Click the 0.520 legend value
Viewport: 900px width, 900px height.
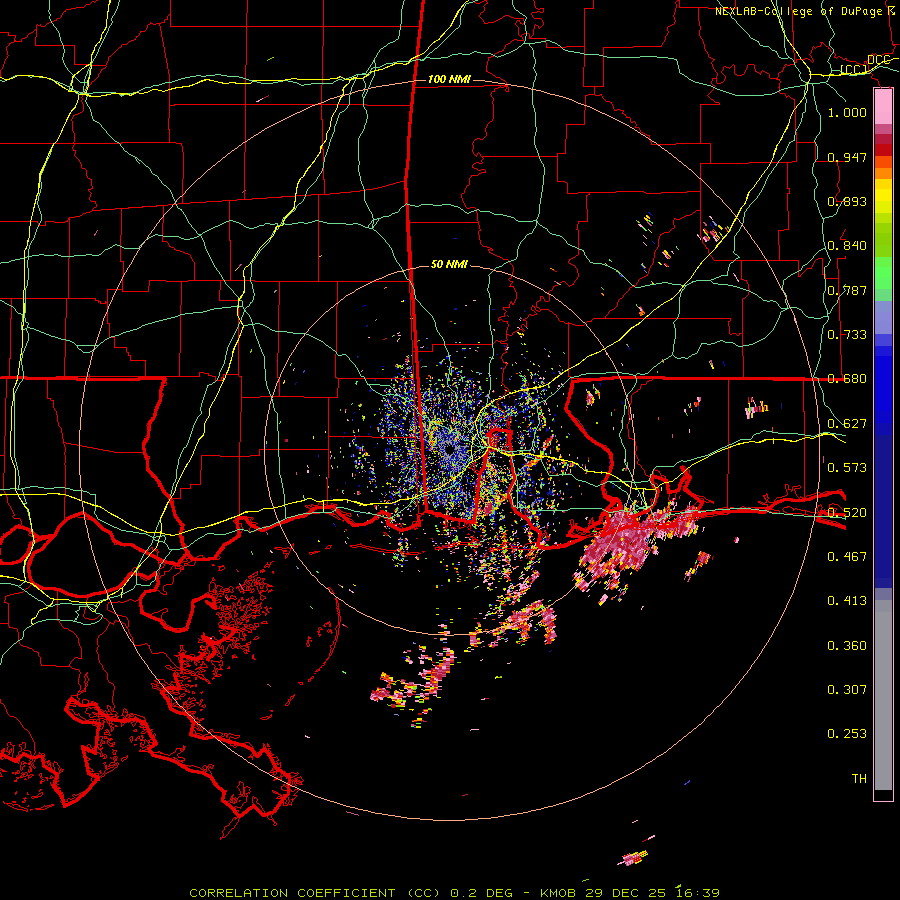847,512
